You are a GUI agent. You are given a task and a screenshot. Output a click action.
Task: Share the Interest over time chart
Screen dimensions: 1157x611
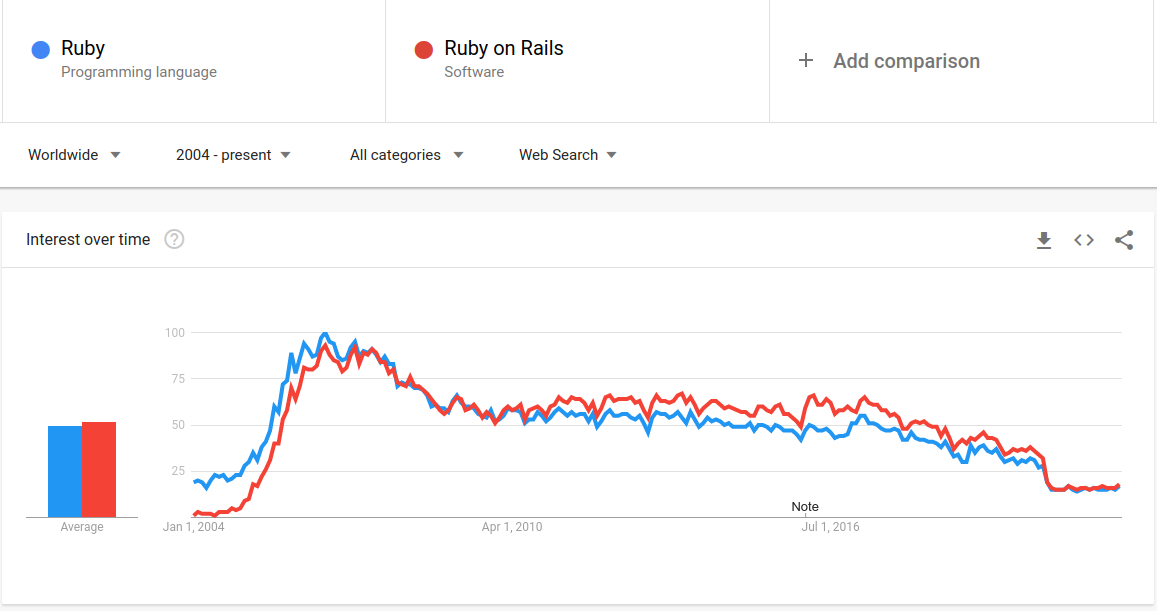pos(1124,240)
